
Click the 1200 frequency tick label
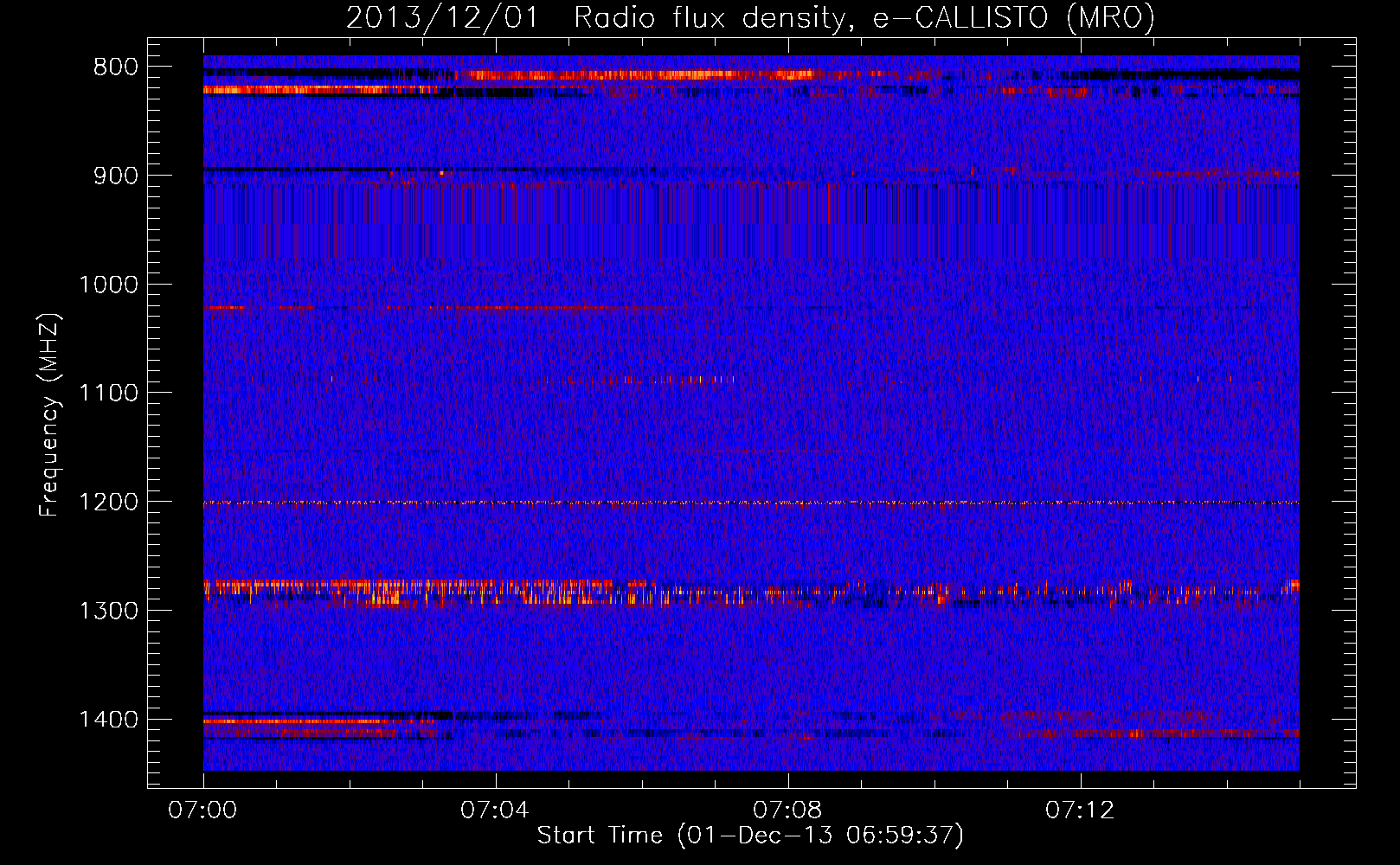108,503
